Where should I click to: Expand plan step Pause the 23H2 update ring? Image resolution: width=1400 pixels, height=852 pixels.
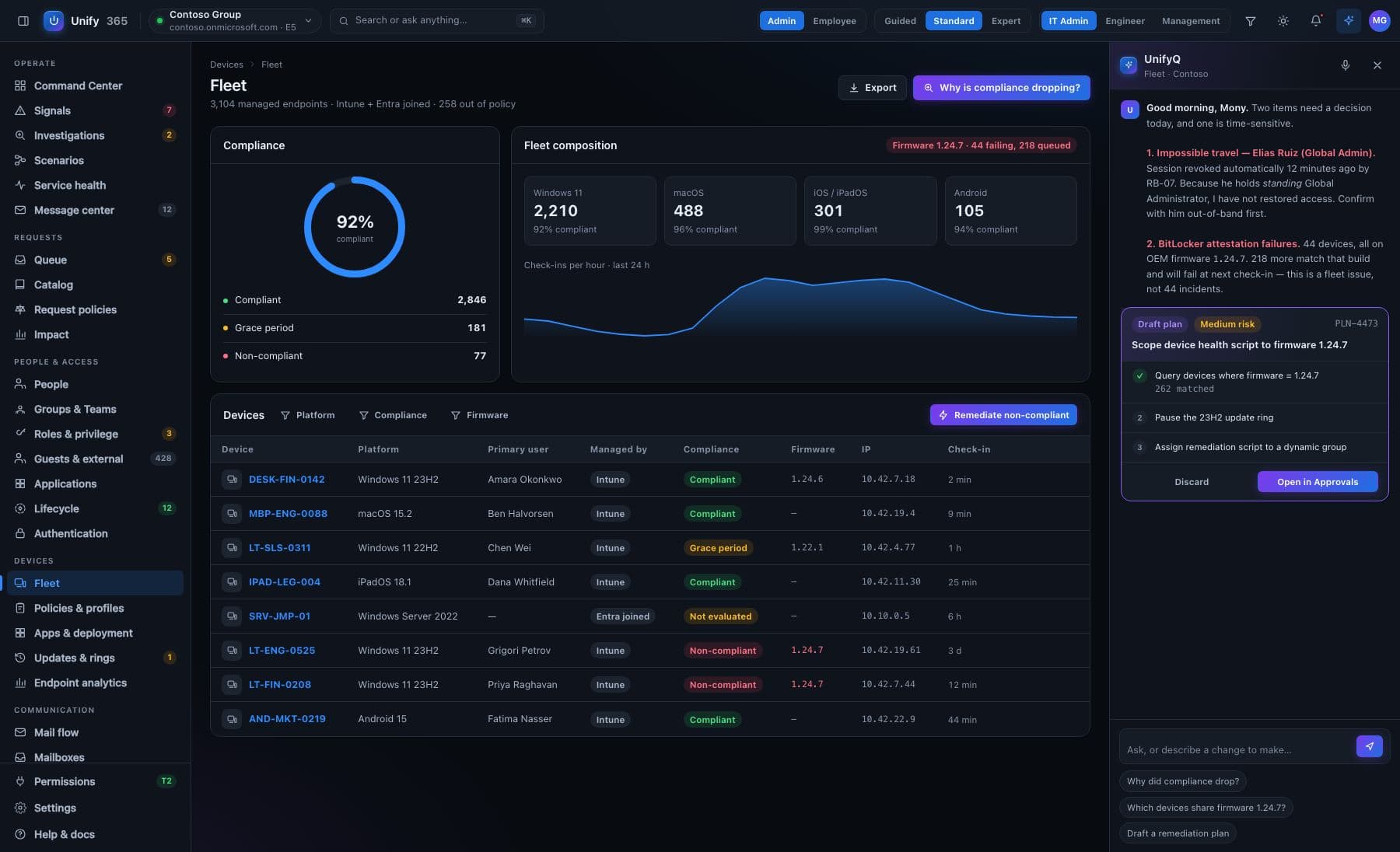[1255, 417]
